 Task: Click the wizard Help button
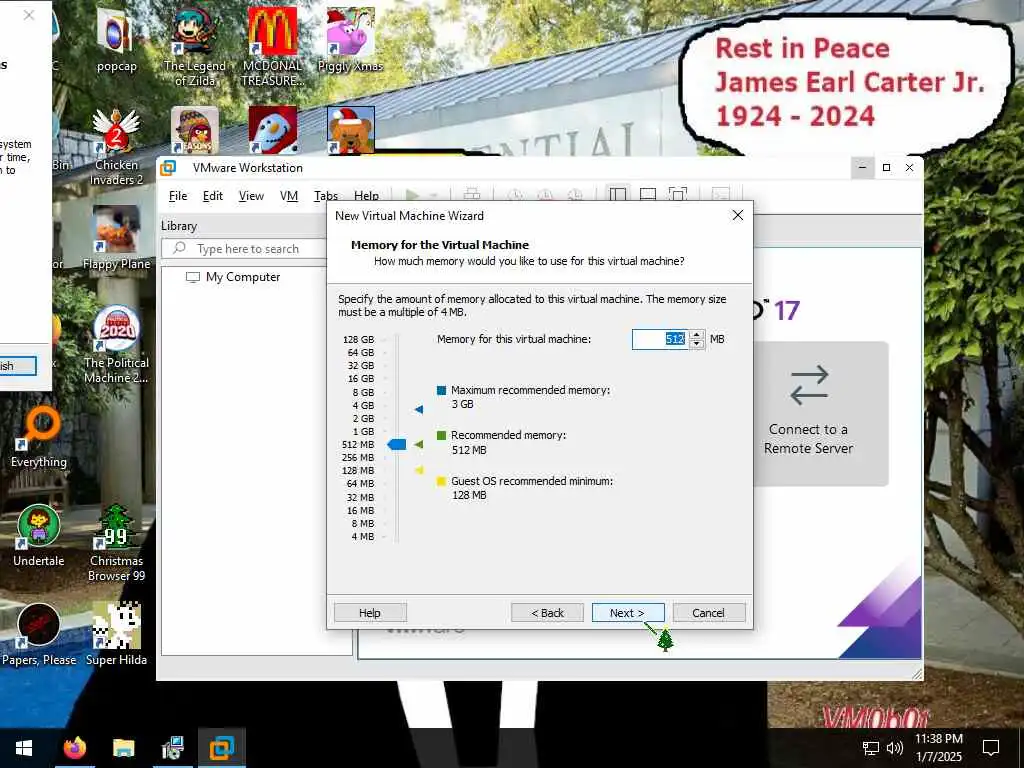click(x=370, y=613)
